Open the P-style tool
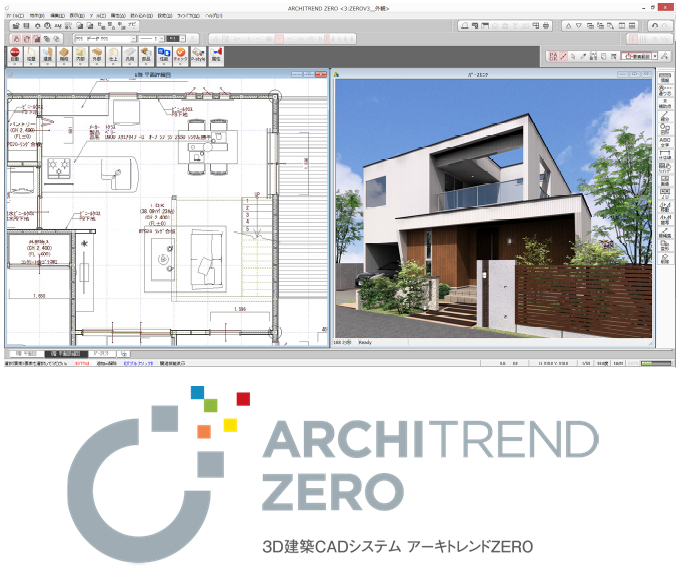The width and height of the screenshot is (677, 576). tap(198, 55)
